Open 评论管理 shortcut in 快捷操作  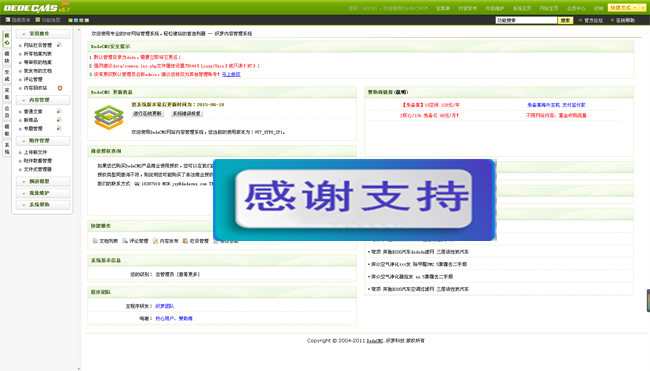click(x=135, y=241)
